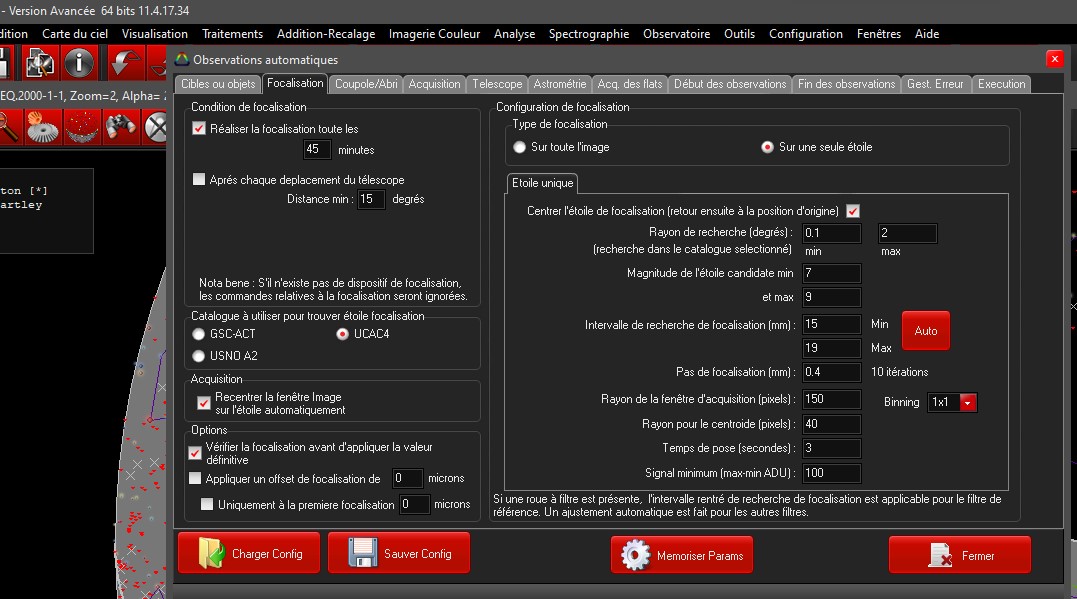The width and height of the screenshot is (1077, 599).
Task: Click the star sphere sky map icon
Action: click(81, 127)
